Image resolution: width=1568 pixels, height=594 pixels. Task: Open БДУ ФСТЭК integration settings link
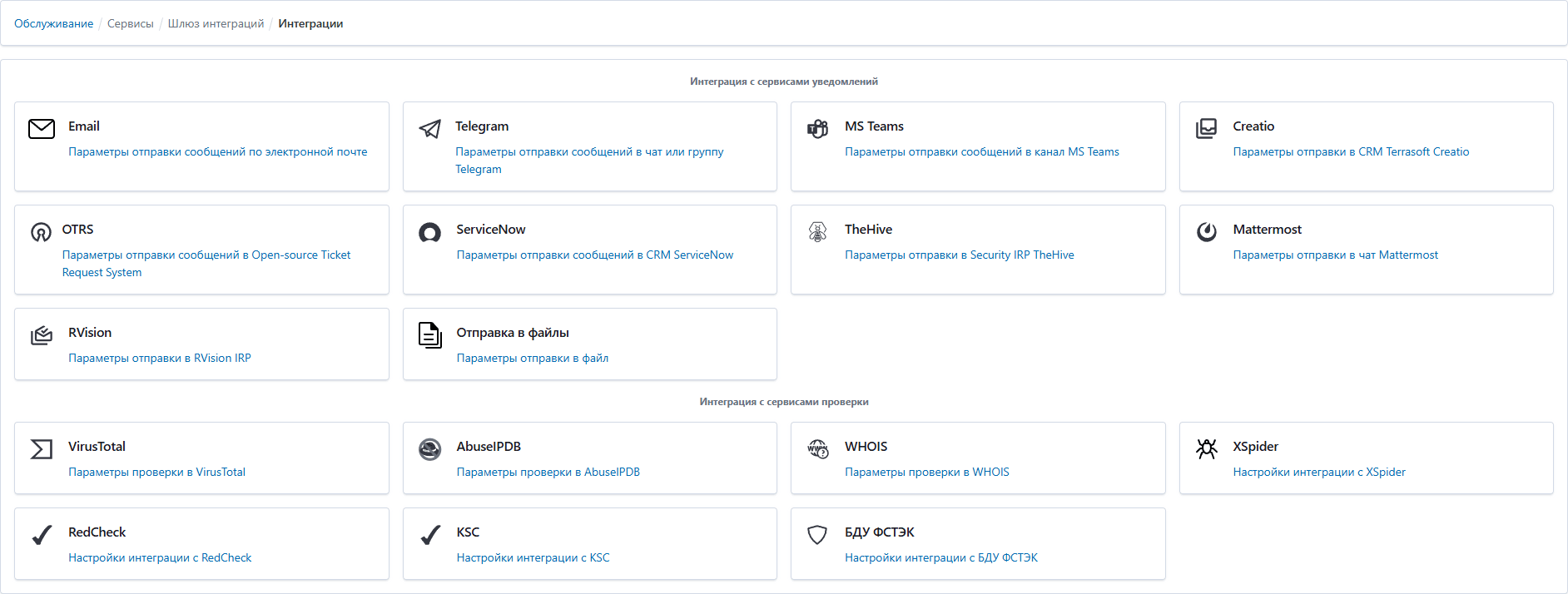[941, 557]
